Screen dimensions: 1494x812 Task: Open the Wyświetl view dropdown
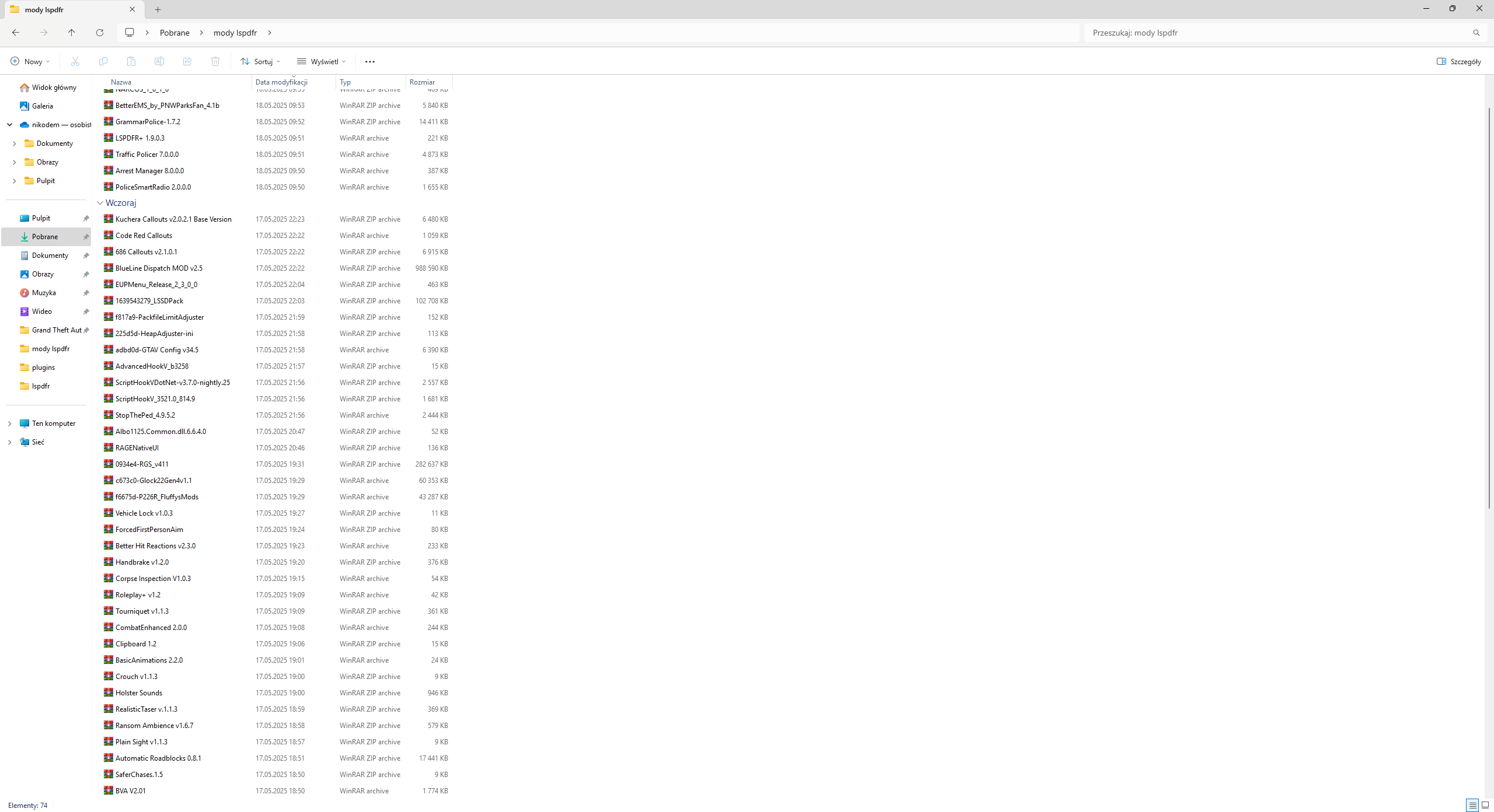point(322,61)
